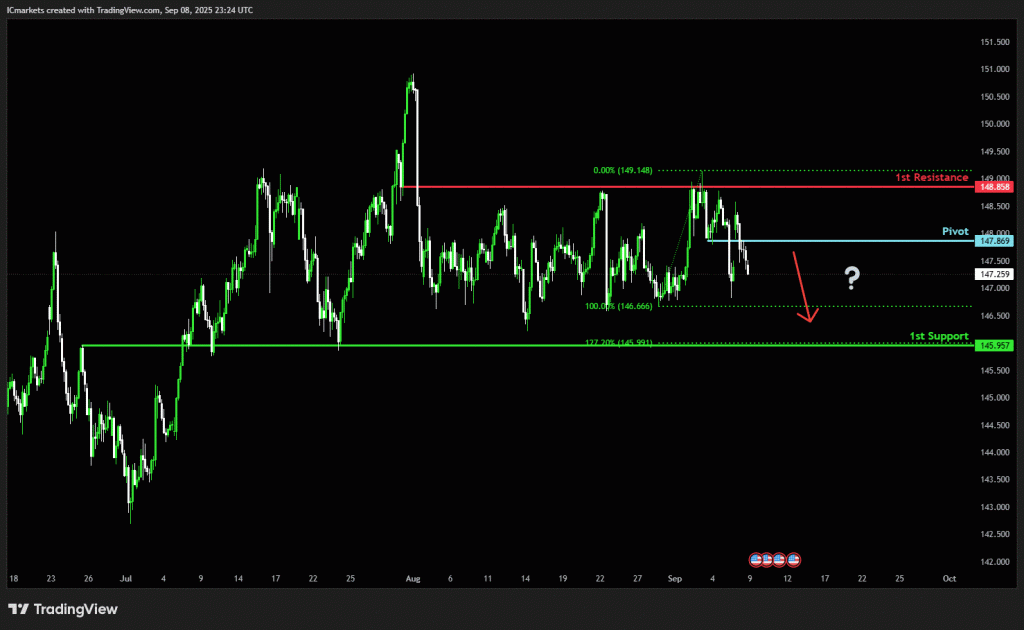Image resolution: width=1024 pixels, height=630 pixels.
Task: Click the Sep label on the time axis
Action: click(x=675, y=578)
